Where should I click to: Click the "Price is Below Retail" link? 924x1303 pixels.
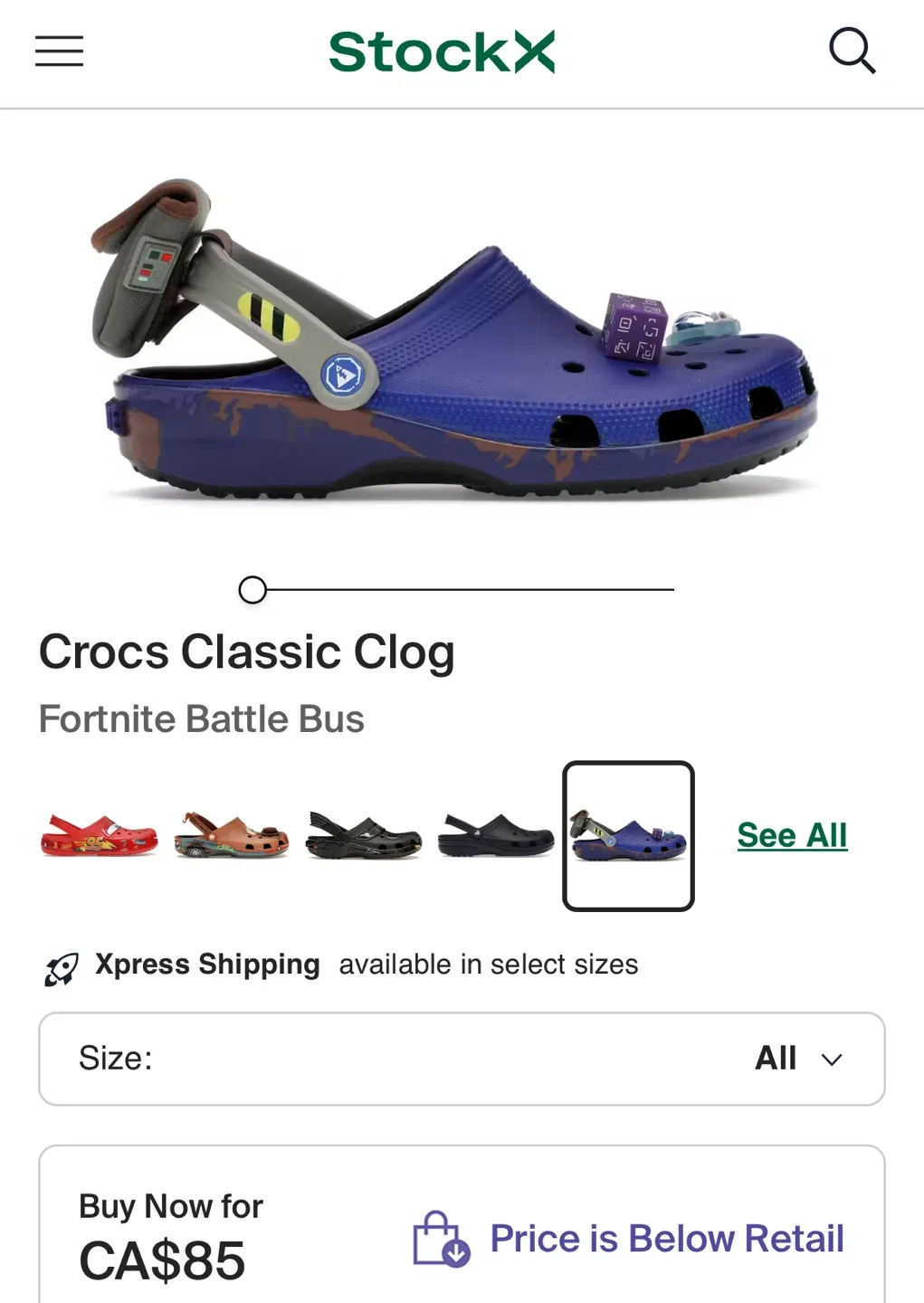pyautogui.click(x=666, y=1239)
